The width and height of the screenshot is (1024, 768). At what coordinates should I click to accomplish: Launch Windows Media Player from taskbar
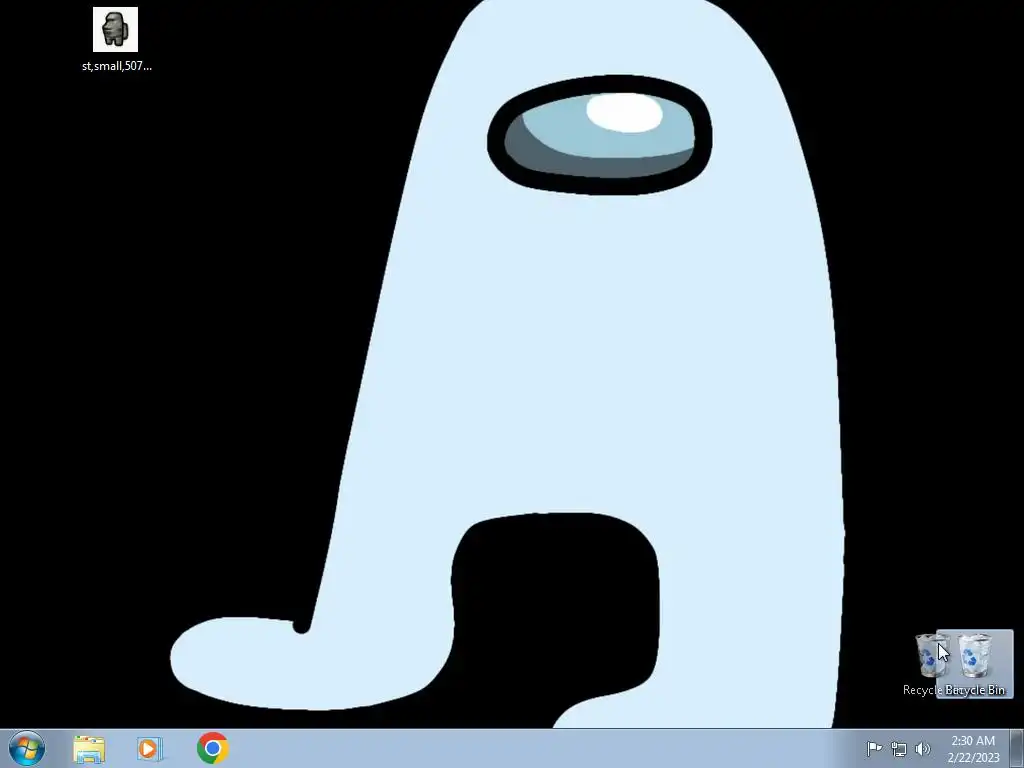(149, 748)
